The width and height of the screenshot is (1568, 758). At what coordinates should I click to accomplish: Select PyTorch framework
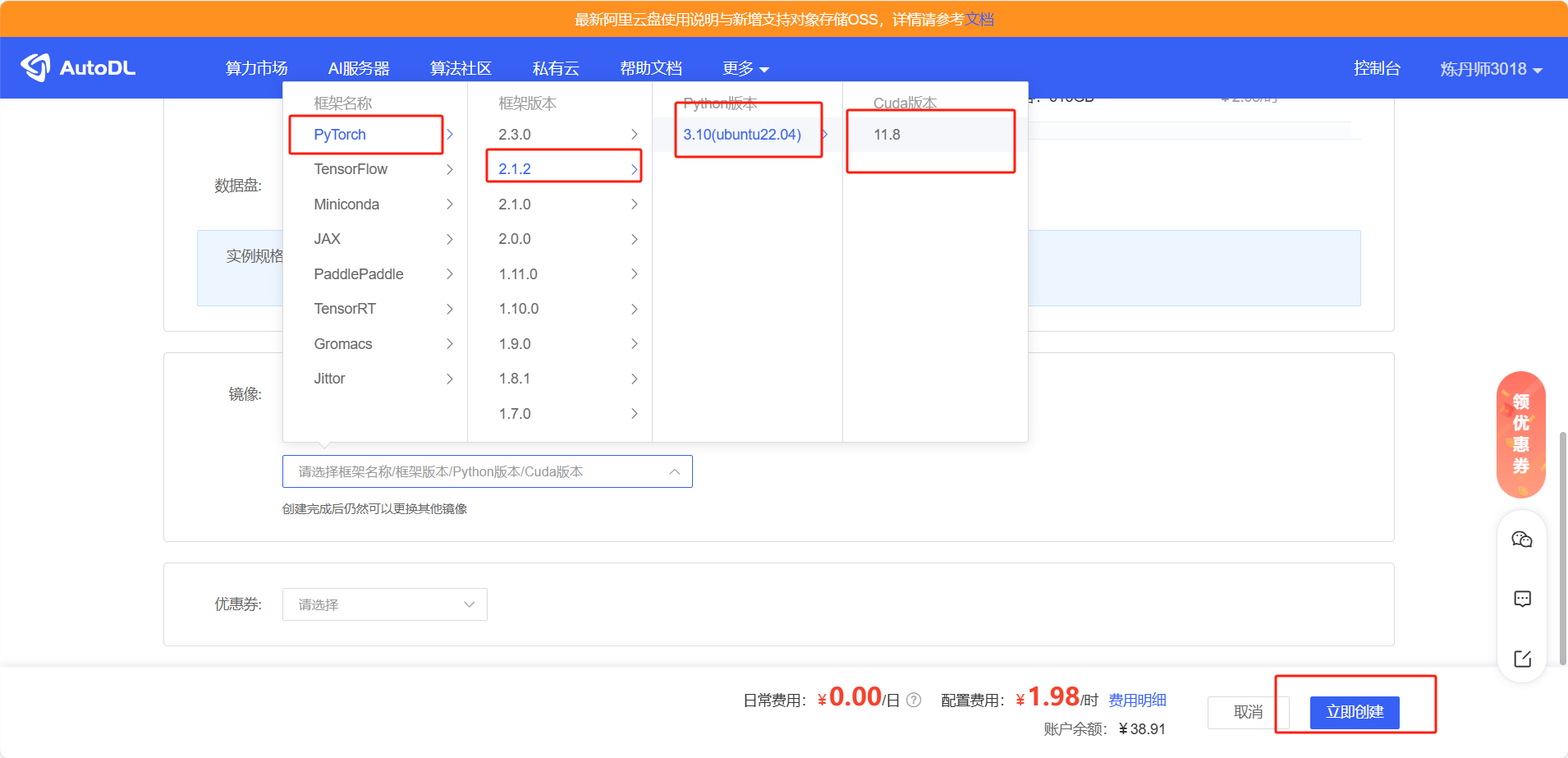point(340,134)
